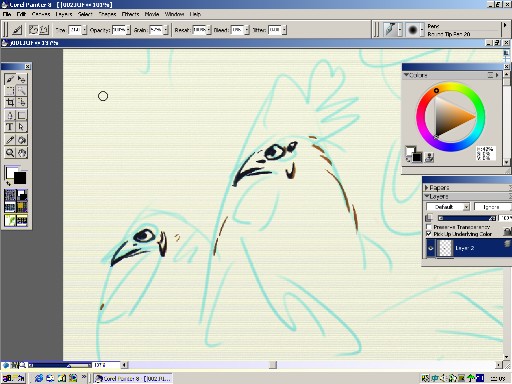Collapse the Layers palette

point(427,196)
